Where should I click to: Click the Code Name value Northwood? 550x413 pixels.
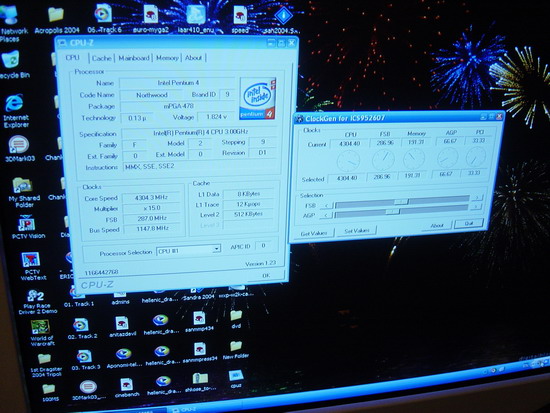[152, 95]
